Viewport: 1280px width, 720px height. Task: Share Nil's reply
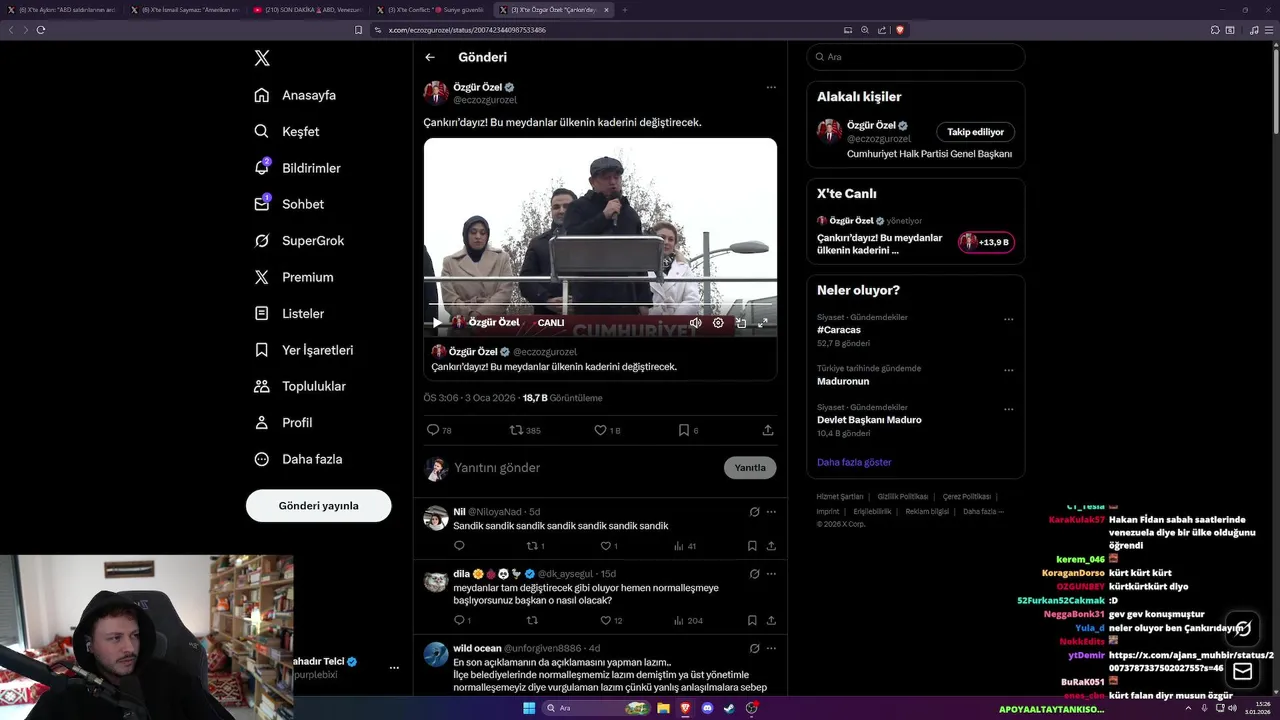[771, 546]
